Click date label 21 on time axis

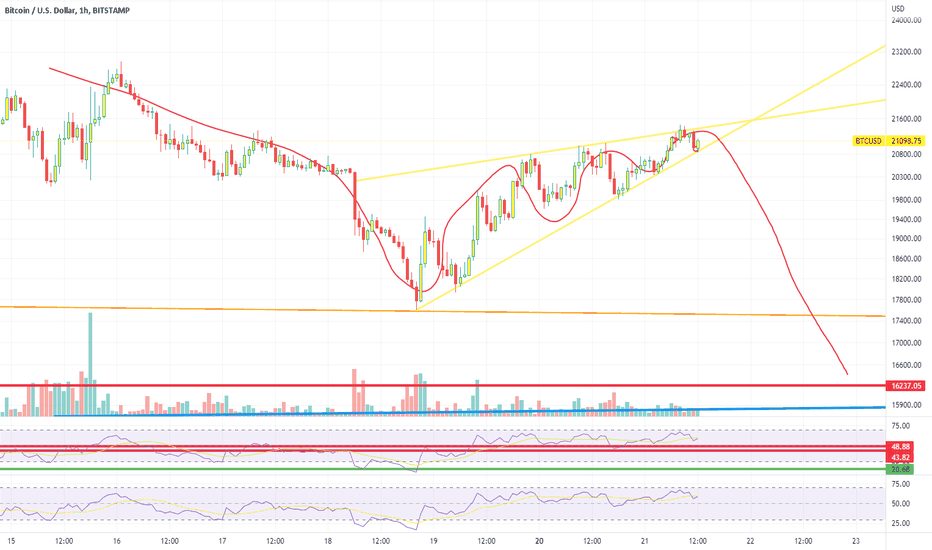click(645, 541)
